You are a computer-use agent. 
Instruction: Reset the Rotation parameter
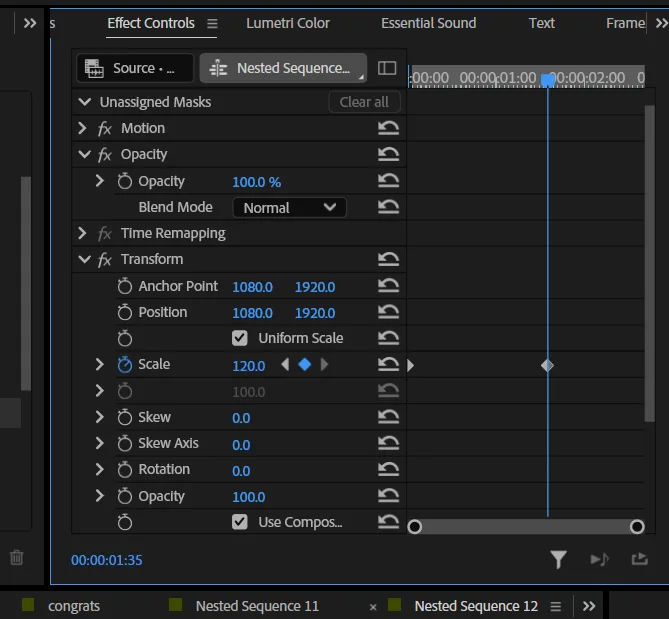coord(388,469)
